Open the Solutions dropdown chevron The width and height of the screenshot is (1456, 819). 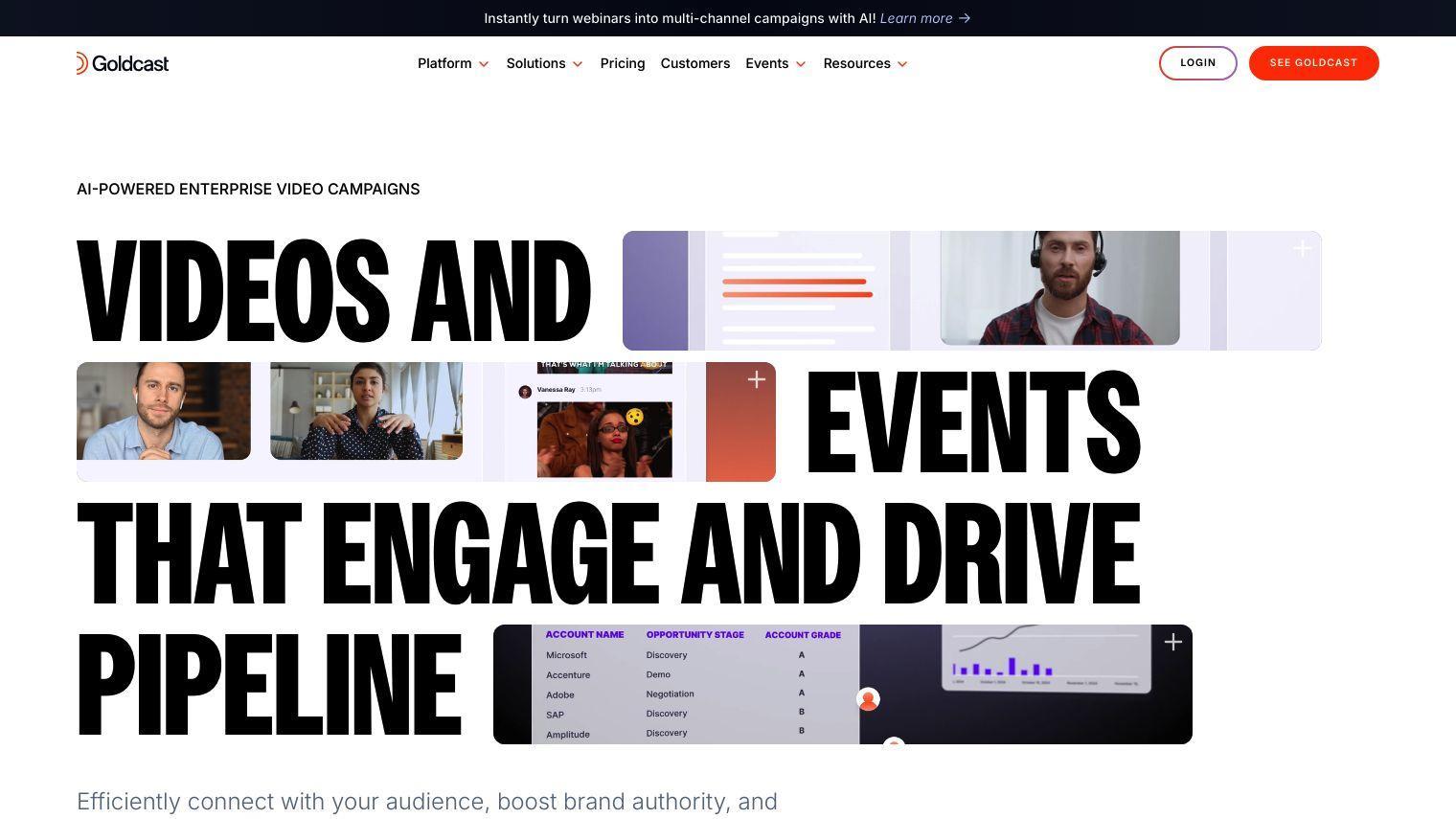click(578, 64)
